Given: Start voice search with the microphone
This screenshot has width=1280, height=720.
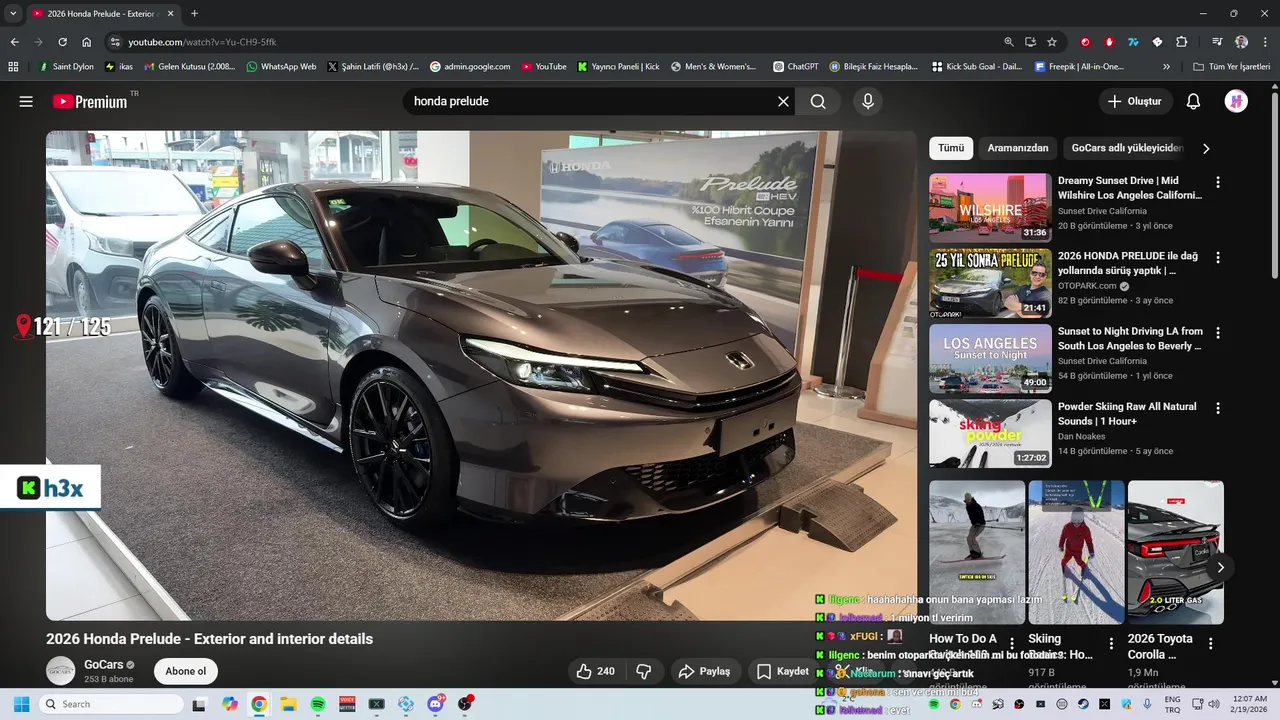Looking at the screenshot, I should 867,101.
